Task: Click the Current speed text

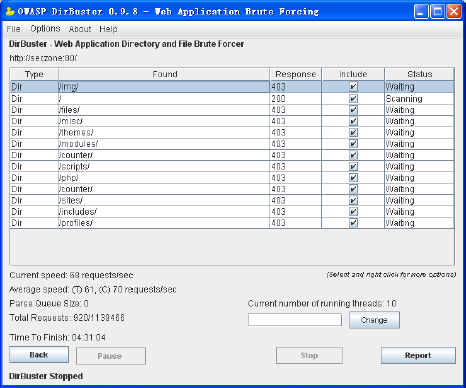Action: pyautogui.click(x=71, y=275)
